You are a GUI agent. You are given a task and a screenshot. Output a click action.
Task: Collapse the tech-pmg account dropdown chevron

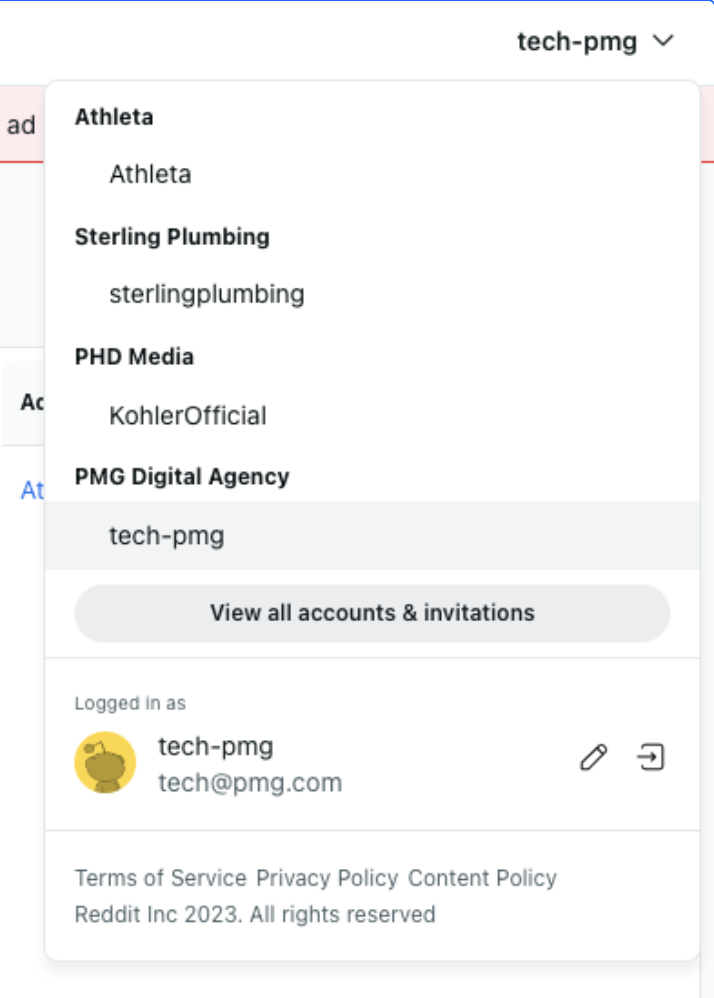664,42
